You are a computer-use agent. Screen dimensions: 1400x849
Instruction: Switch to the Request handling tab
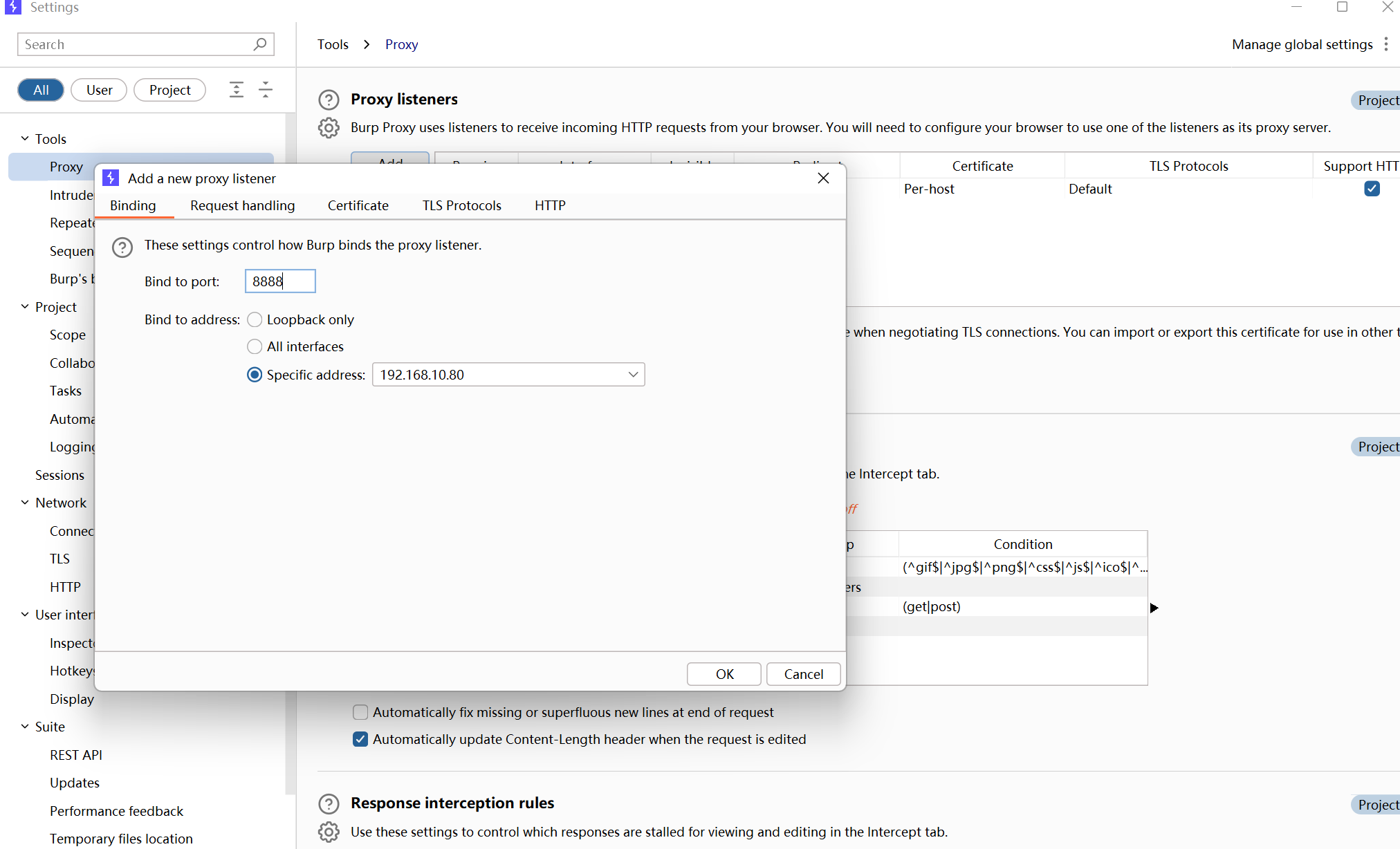242,205
